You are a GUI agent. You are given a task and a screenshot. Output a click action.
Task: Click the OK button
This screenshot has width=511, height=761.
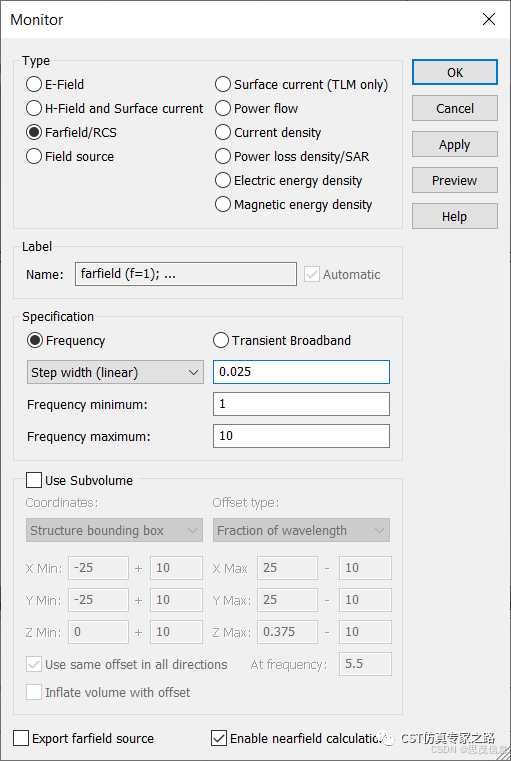(455, 72)
